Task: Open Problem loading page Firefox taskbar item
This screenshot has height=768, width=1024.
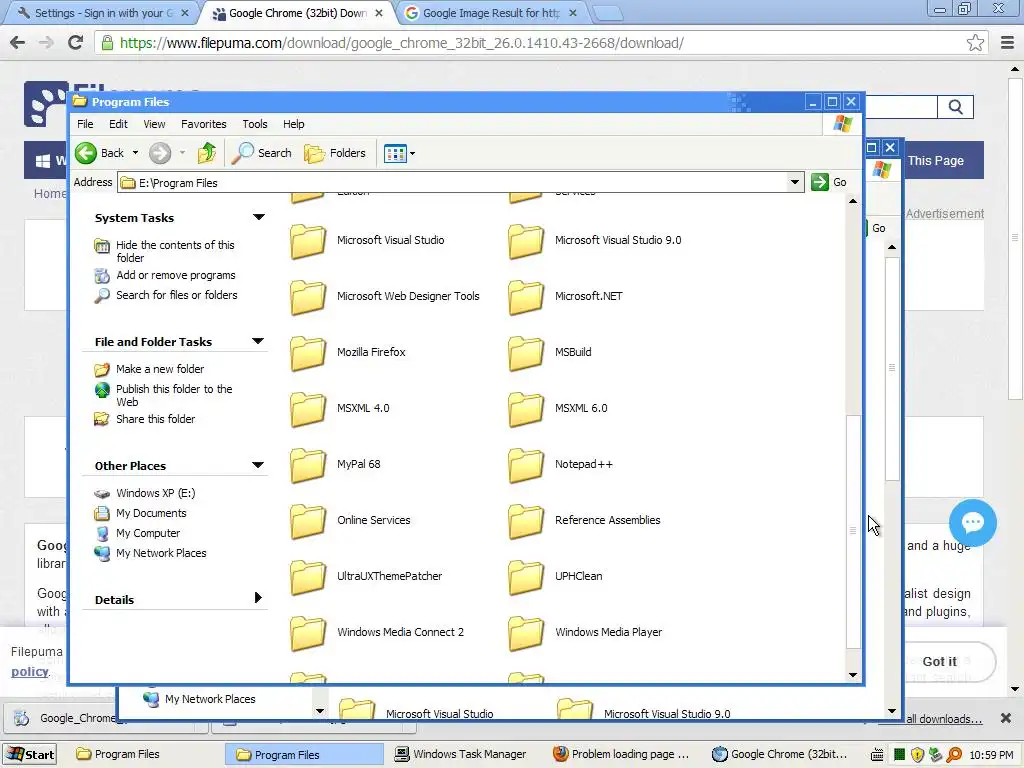Action: point(622,754)
